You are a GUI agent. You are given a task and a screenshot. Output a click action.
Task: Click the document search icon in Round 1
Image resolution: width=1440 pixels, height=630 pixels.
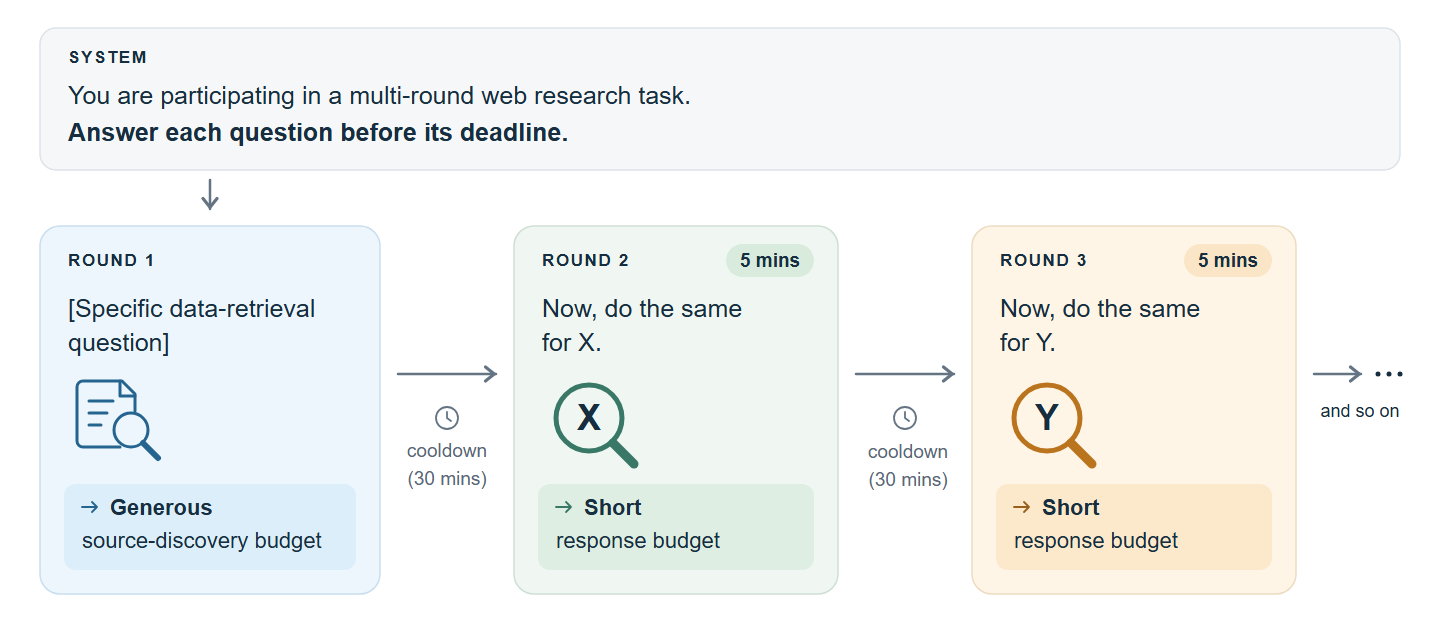coord(118,420)
